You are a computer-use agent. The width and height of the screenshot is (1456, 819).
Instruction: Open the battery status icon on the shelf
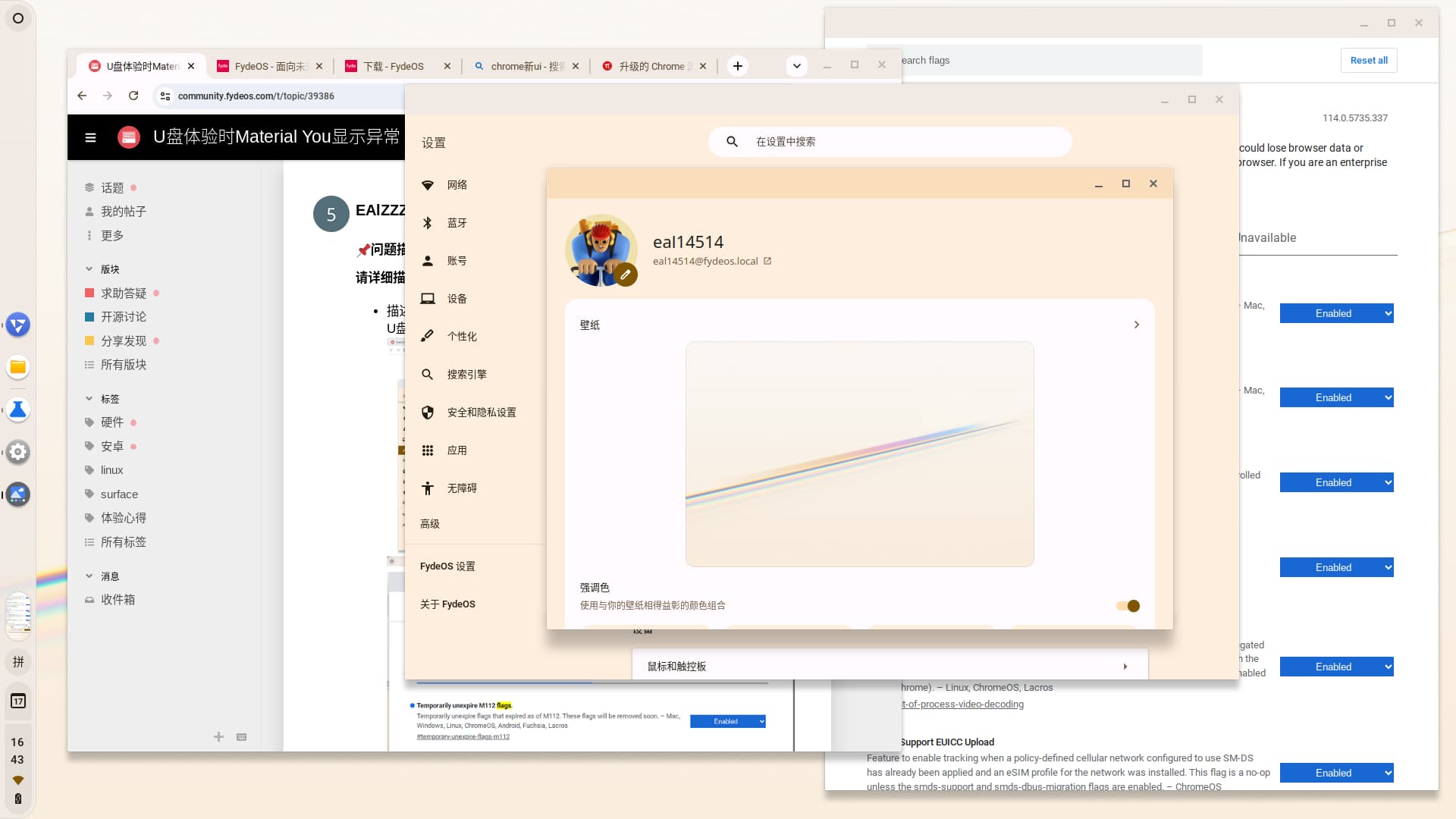18,799
